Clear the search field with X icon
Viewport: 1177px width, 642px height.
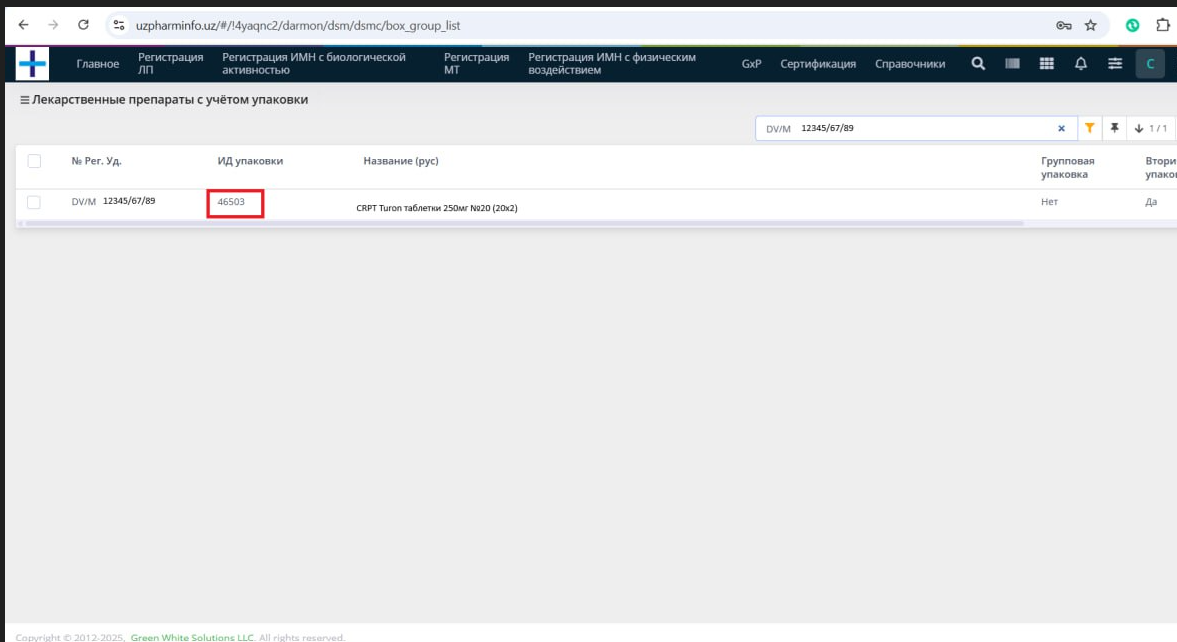1062,129
